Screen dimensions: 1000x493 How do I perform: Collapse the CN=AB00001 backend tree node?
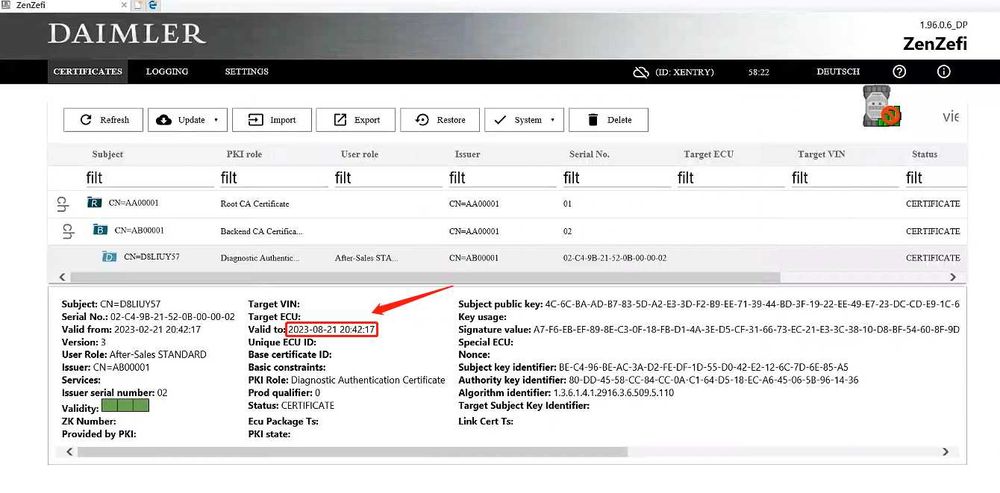click(68, 231)
